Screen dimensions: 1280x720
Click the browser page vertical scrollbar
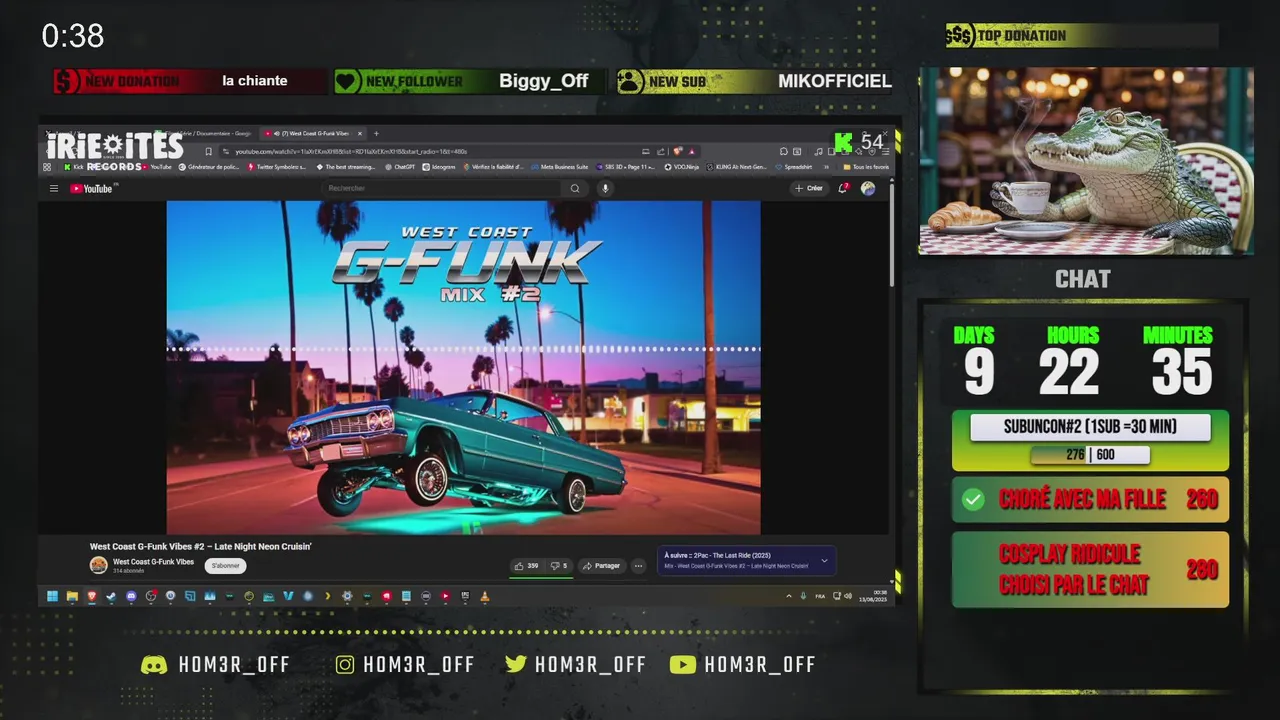pyautogui.click(x=892, y=235)
